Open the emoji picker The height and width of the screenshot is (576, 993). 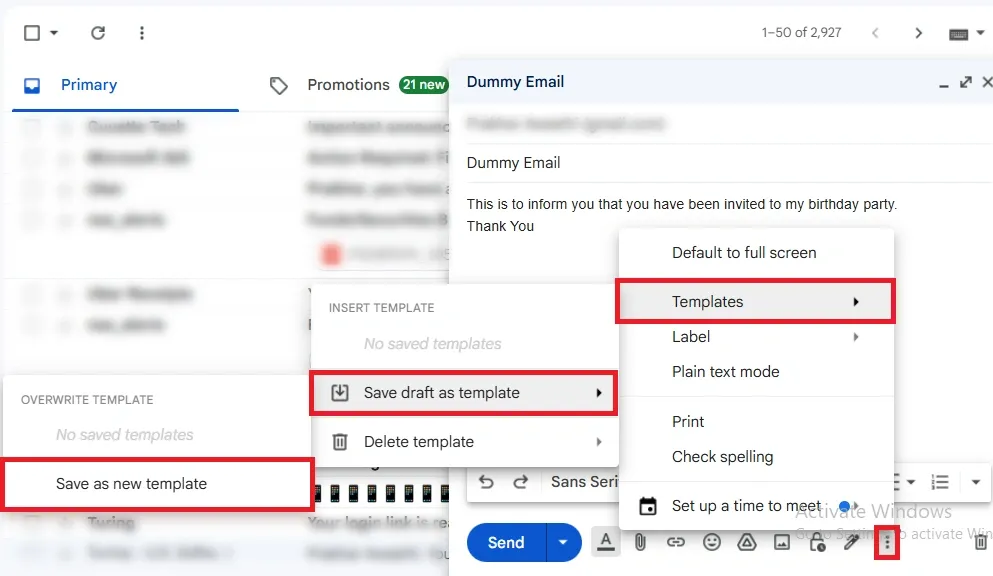click(712, 542)
